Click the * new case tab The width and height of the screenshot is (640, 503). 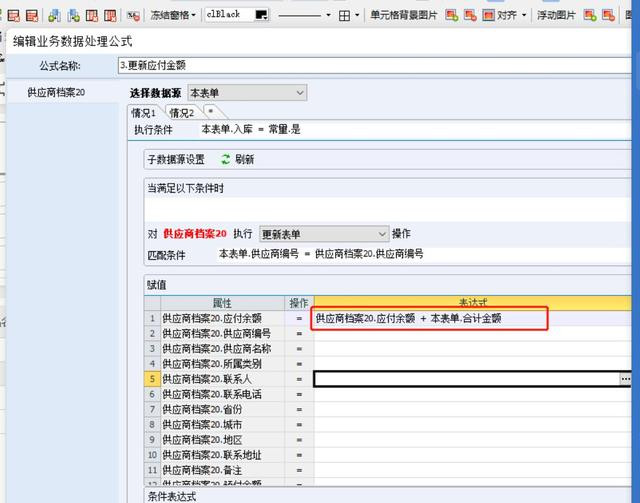[211, 111]
